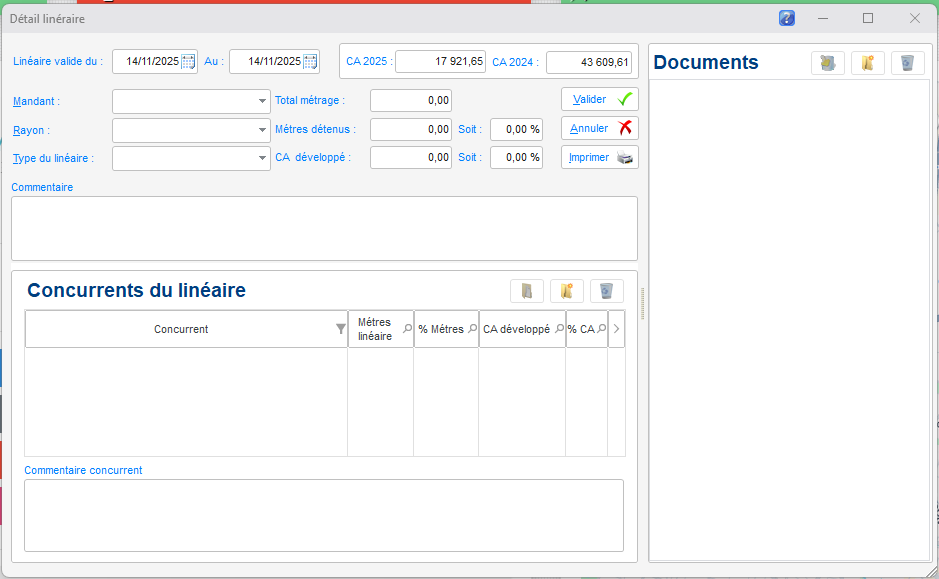The image size is (939, 579).
Task: Expand the Rayon dropdown
Action: 263,130
